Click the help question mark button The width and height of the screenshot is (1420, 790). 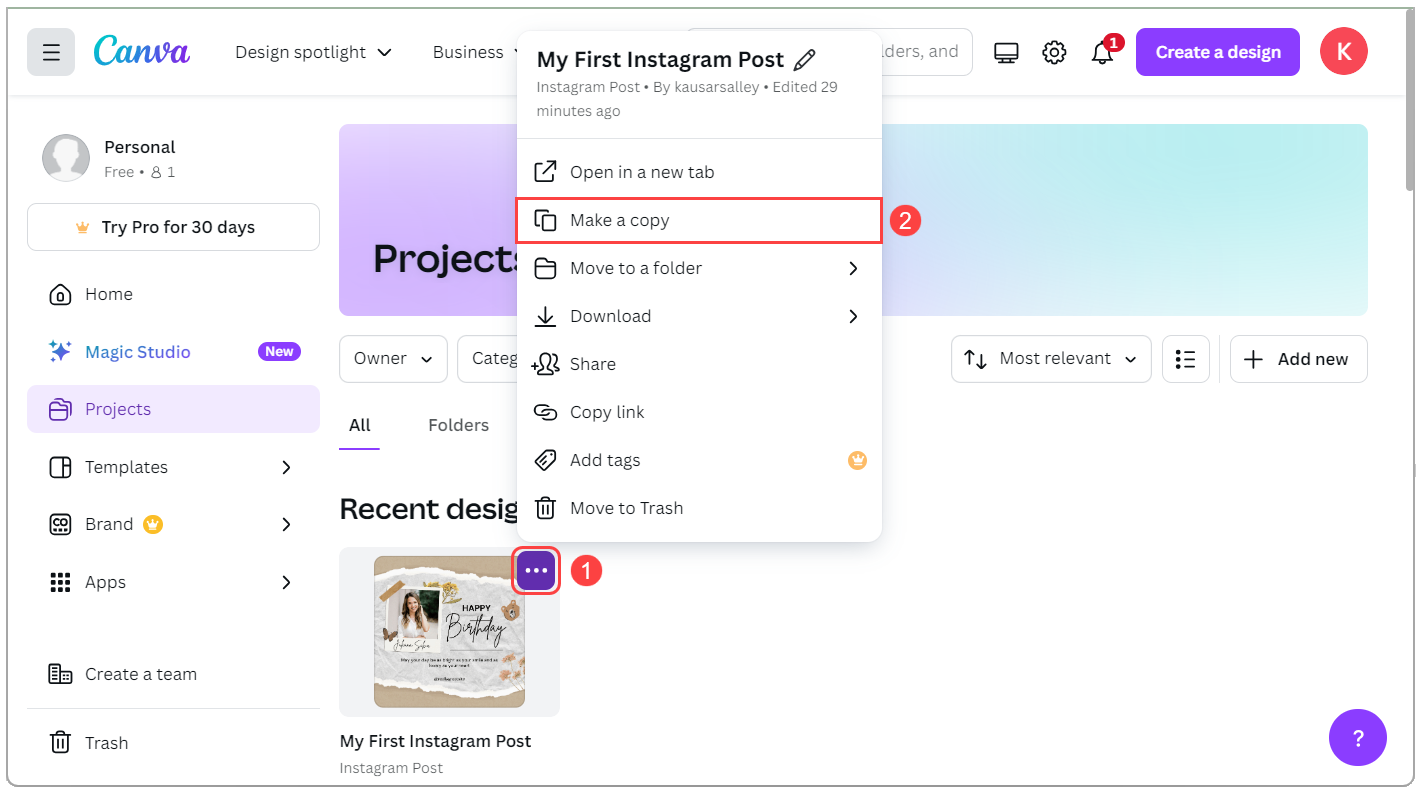pos(1358,738)
